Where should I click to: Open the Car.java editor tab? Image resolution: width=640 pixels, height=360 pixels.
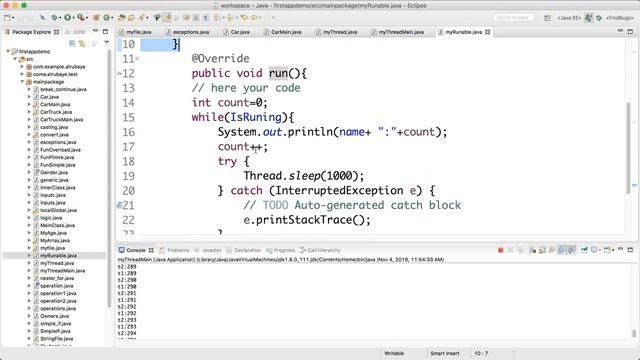click(237, 32)
